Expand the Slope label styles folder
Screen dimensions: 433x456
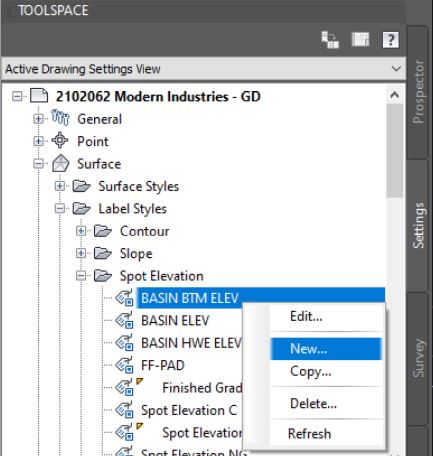(81, 253)
